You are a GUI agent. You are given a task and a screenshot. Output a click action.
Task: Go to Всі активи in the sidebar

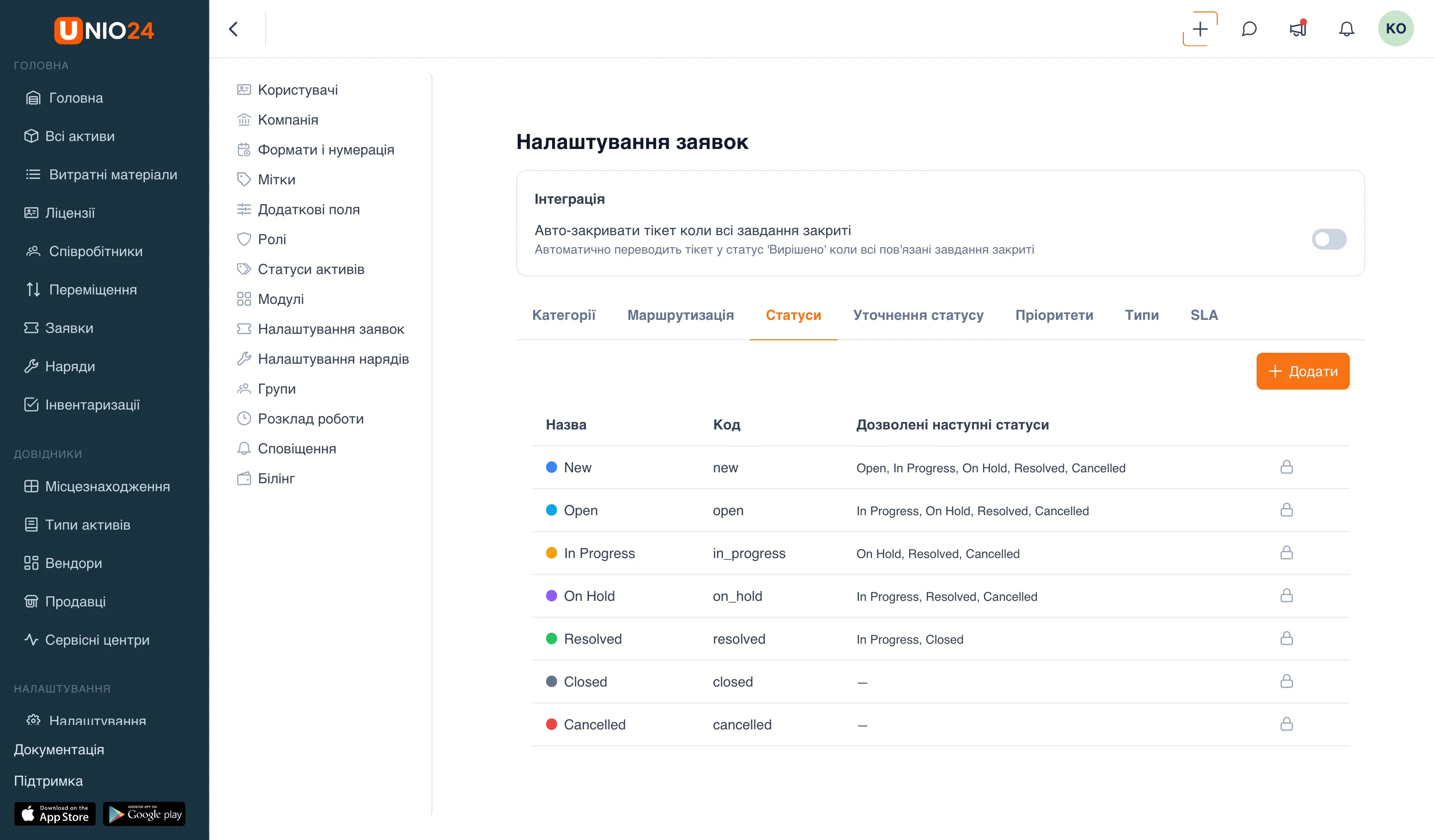click(69, 136)
